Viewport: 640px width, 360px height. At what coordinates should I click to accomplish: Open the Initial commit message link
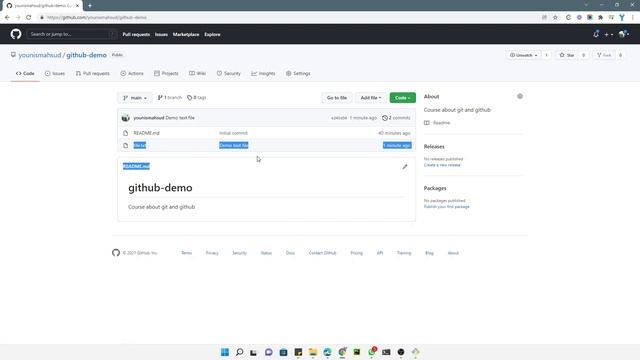pos(233,133)
